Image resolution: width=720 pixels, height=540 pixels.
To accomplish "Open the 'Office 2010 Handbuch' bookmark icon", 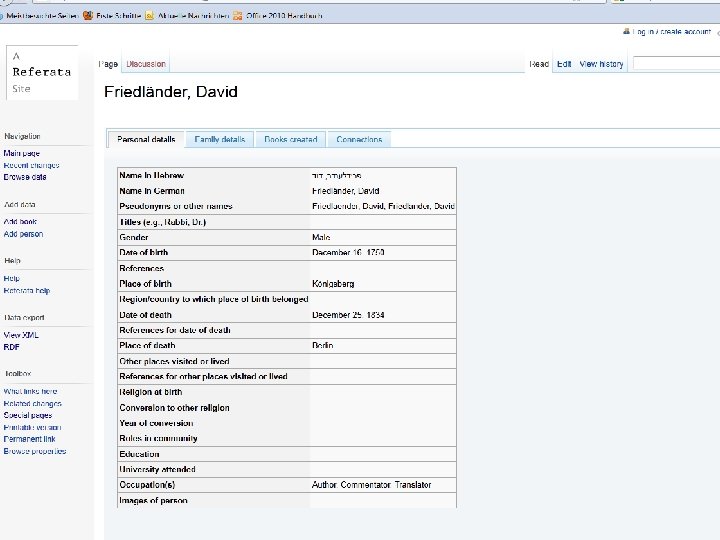I will pyautogui.click(x=237, y=16).
